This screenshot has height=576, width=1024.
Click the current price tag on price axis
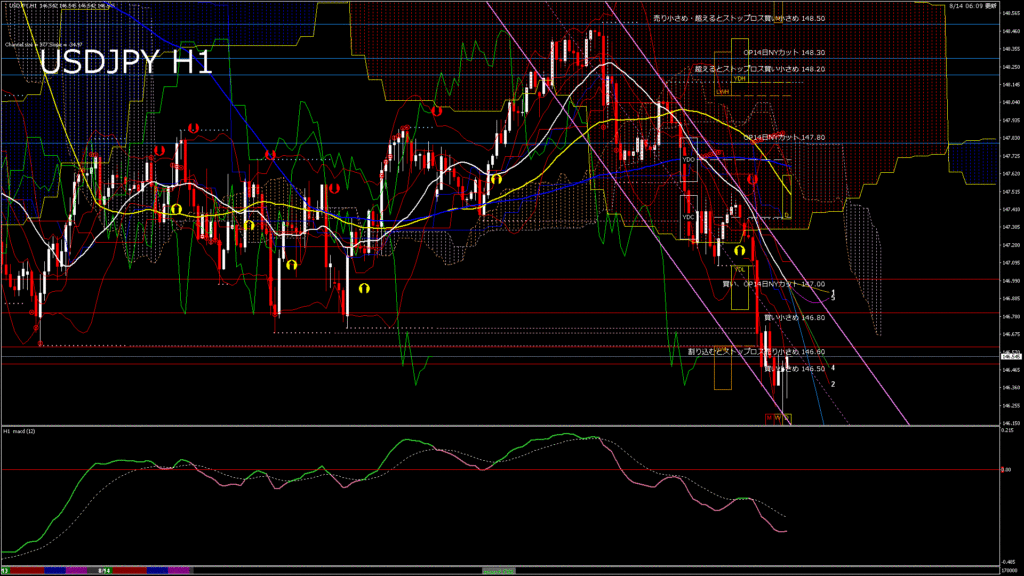coord(1008,356)
